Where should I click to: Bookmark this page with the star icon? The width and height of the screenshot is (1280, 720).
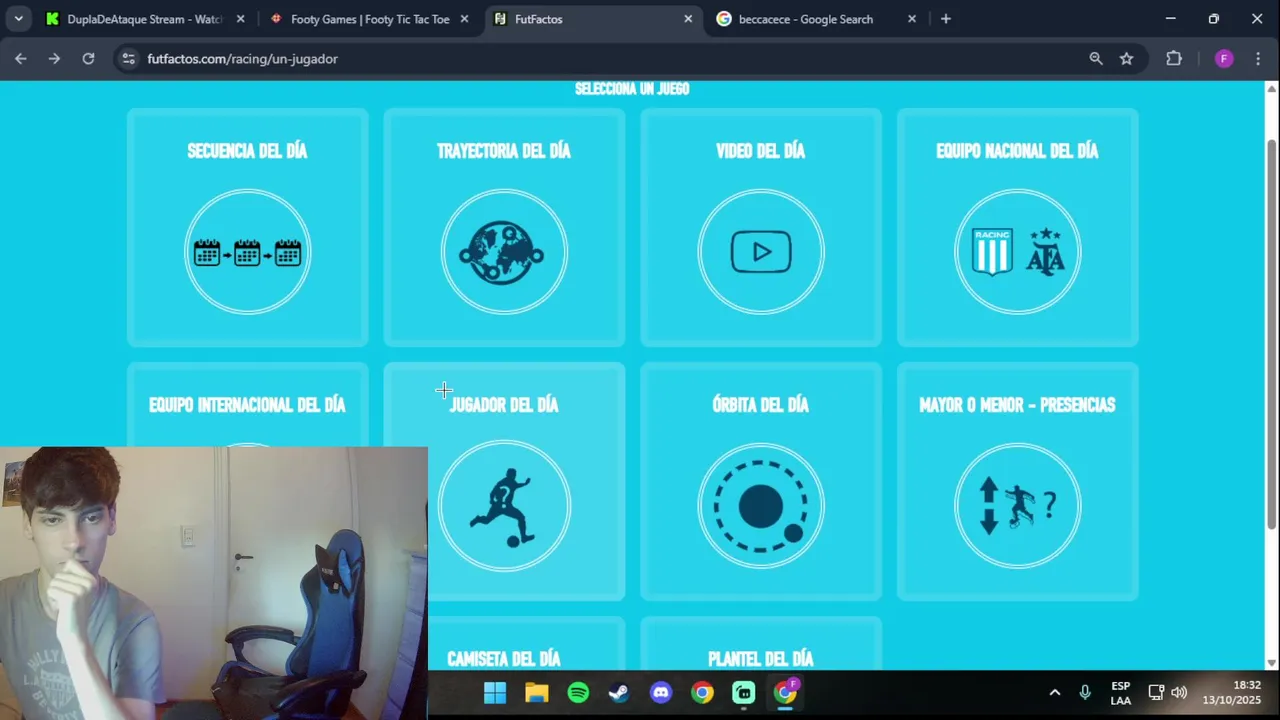click(x=1127, y=59)
